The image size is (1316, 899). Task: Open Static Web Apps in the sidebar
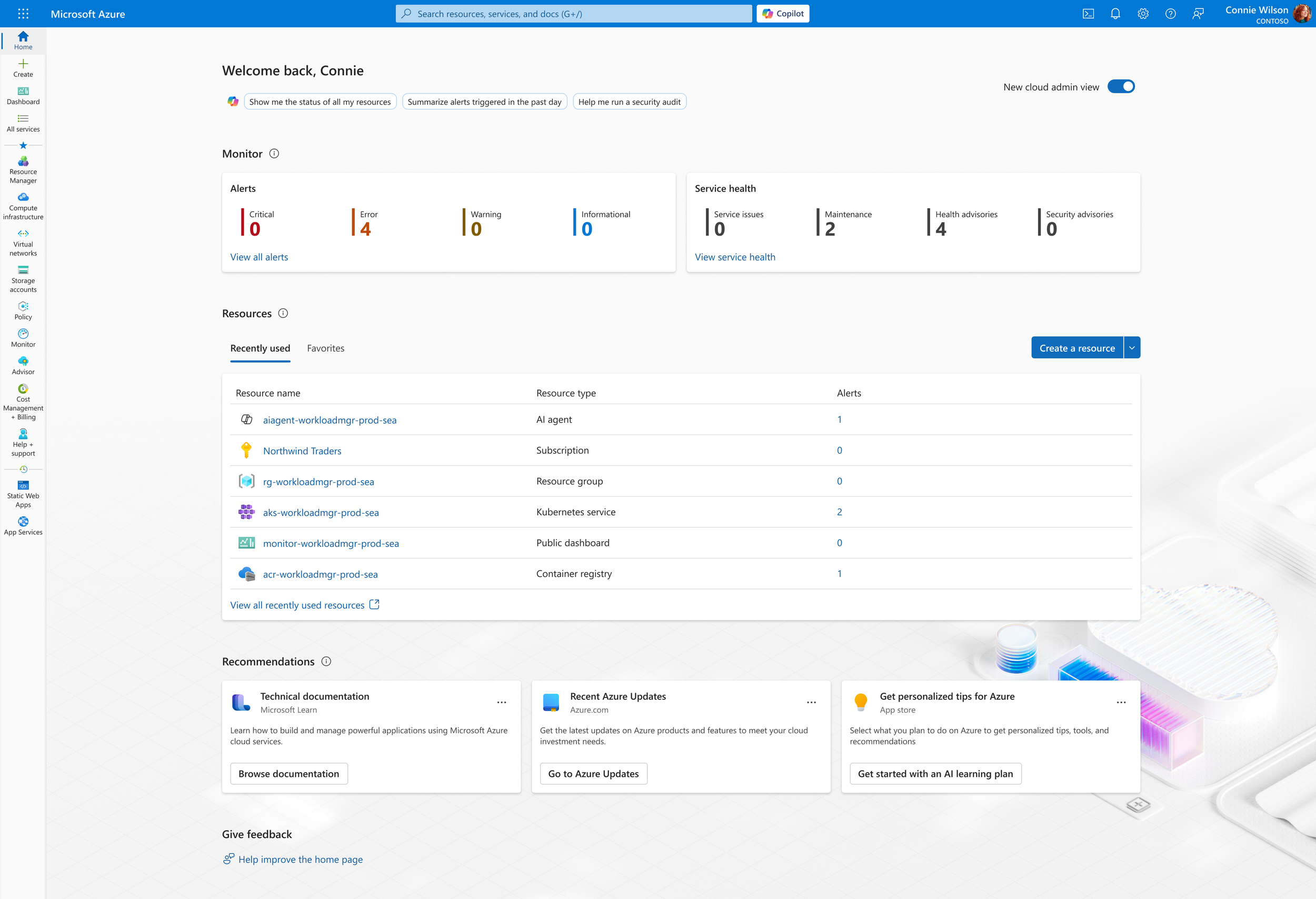[23, 494]
